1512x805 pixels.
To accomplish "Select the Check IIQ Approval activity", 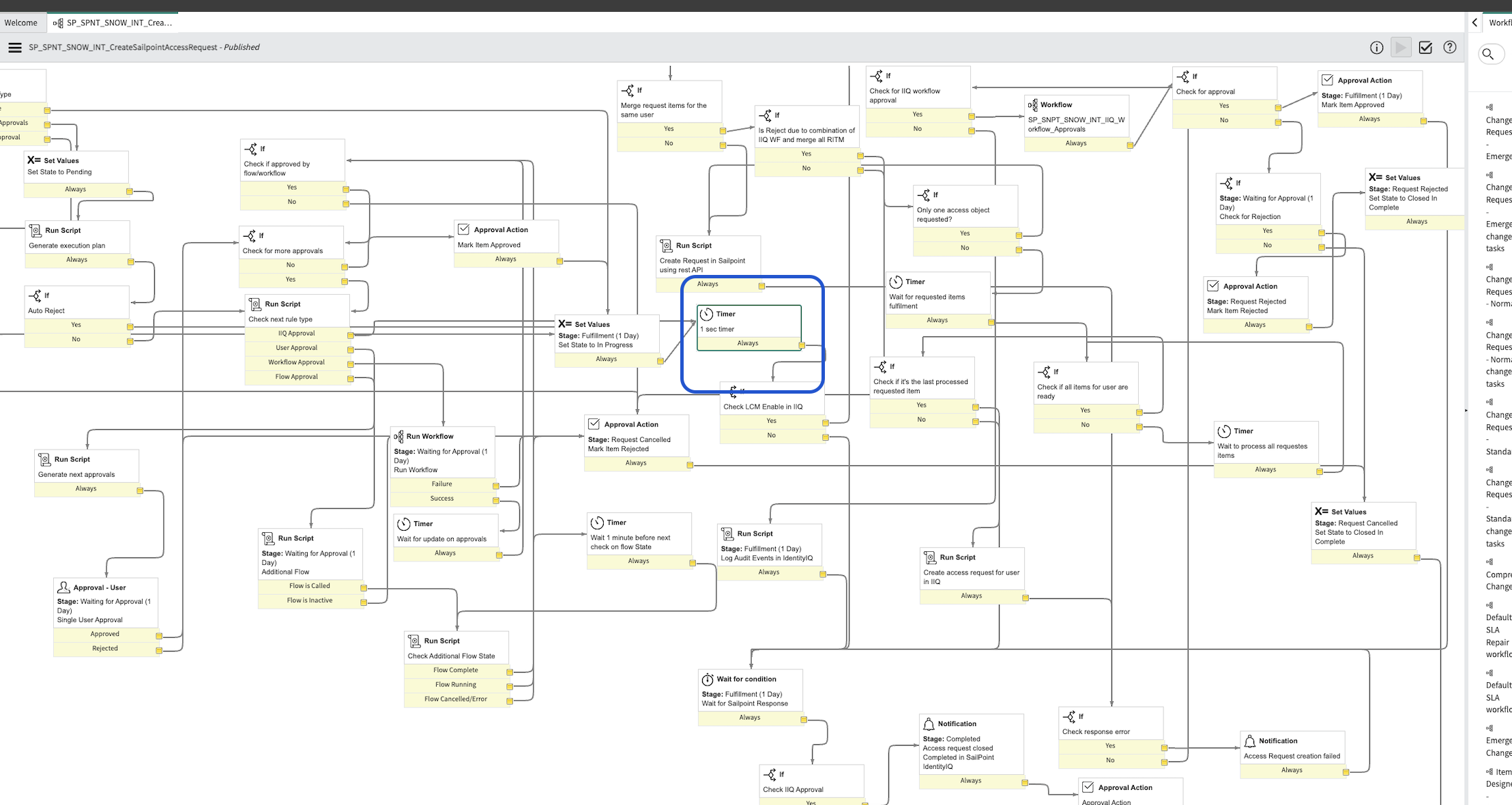I will click(x=812, y=785).
